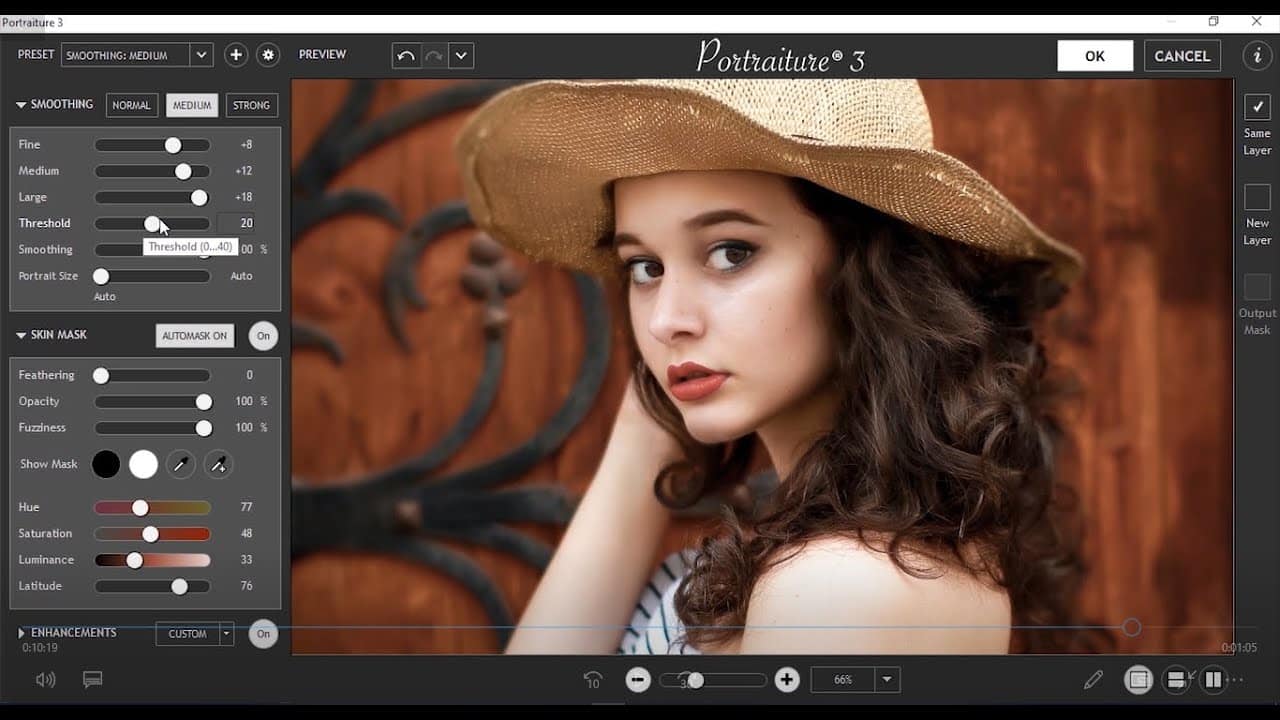This screenshot has height=720, width=1280.
Task: Toggle the Automask On button
Action: pyautogui.click(x=195, y=336)
